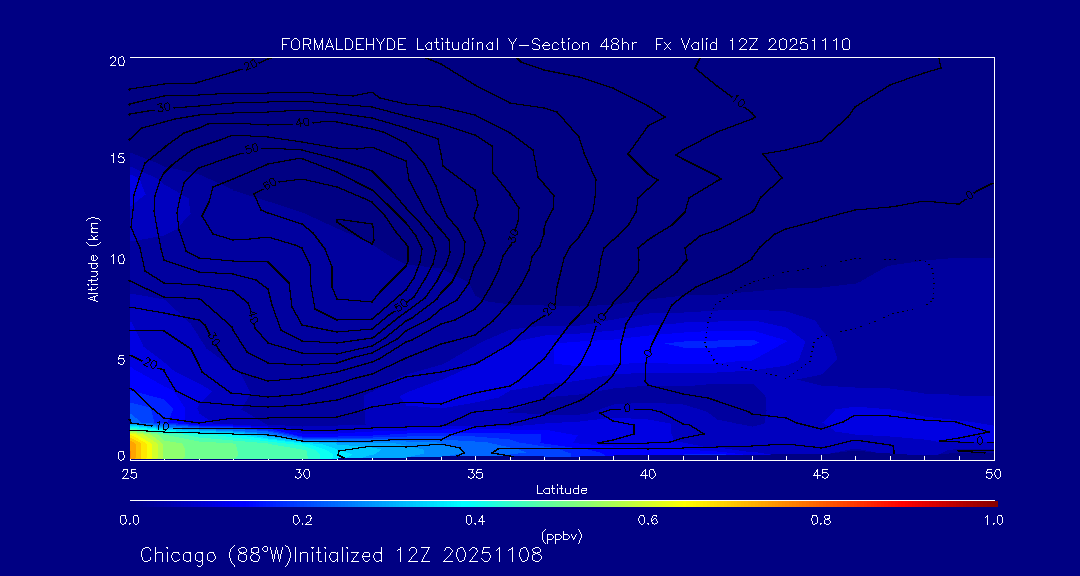The image size is (1080, 576).
Task: Select the 40 latitude tick label
Action: pyautogui.click(x=648, y=473)
